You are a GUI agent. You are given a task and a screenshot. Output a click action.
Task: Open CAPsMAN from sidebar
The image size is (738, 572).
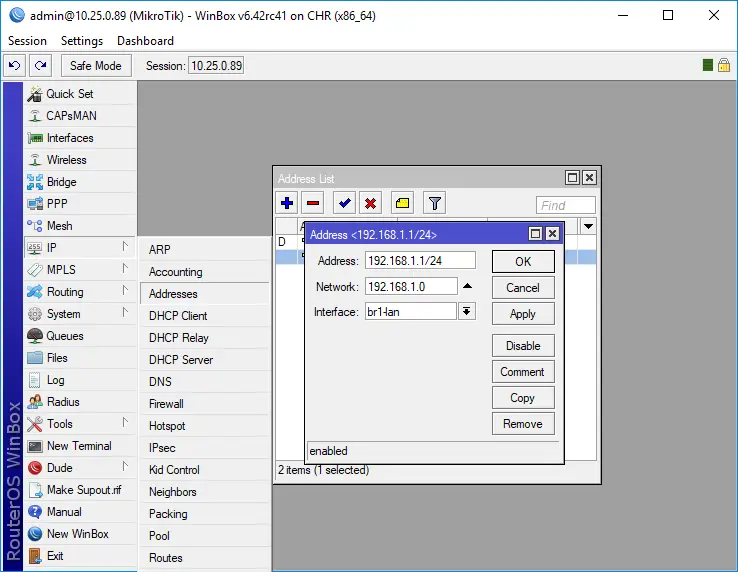click(80, 116)
